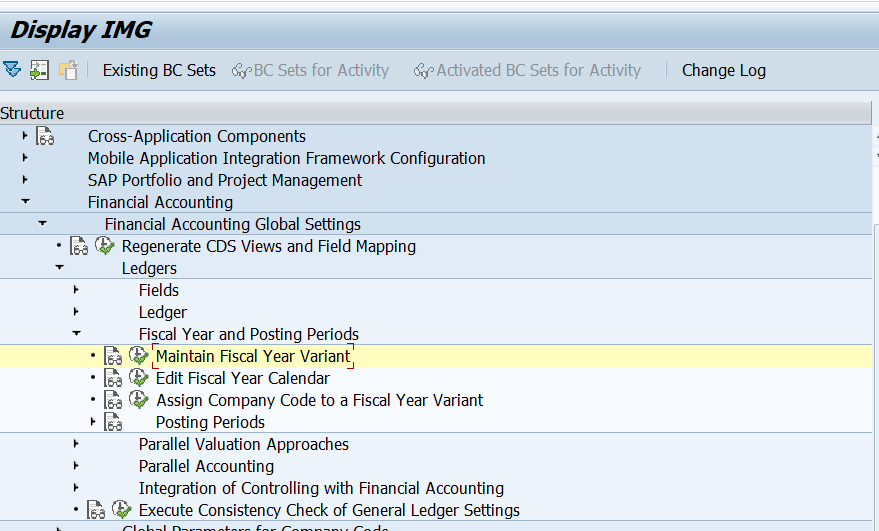Screen dimensions: 879x531
Task: Collapse Financial Accounting node
Action: click(x=25, y=201)
